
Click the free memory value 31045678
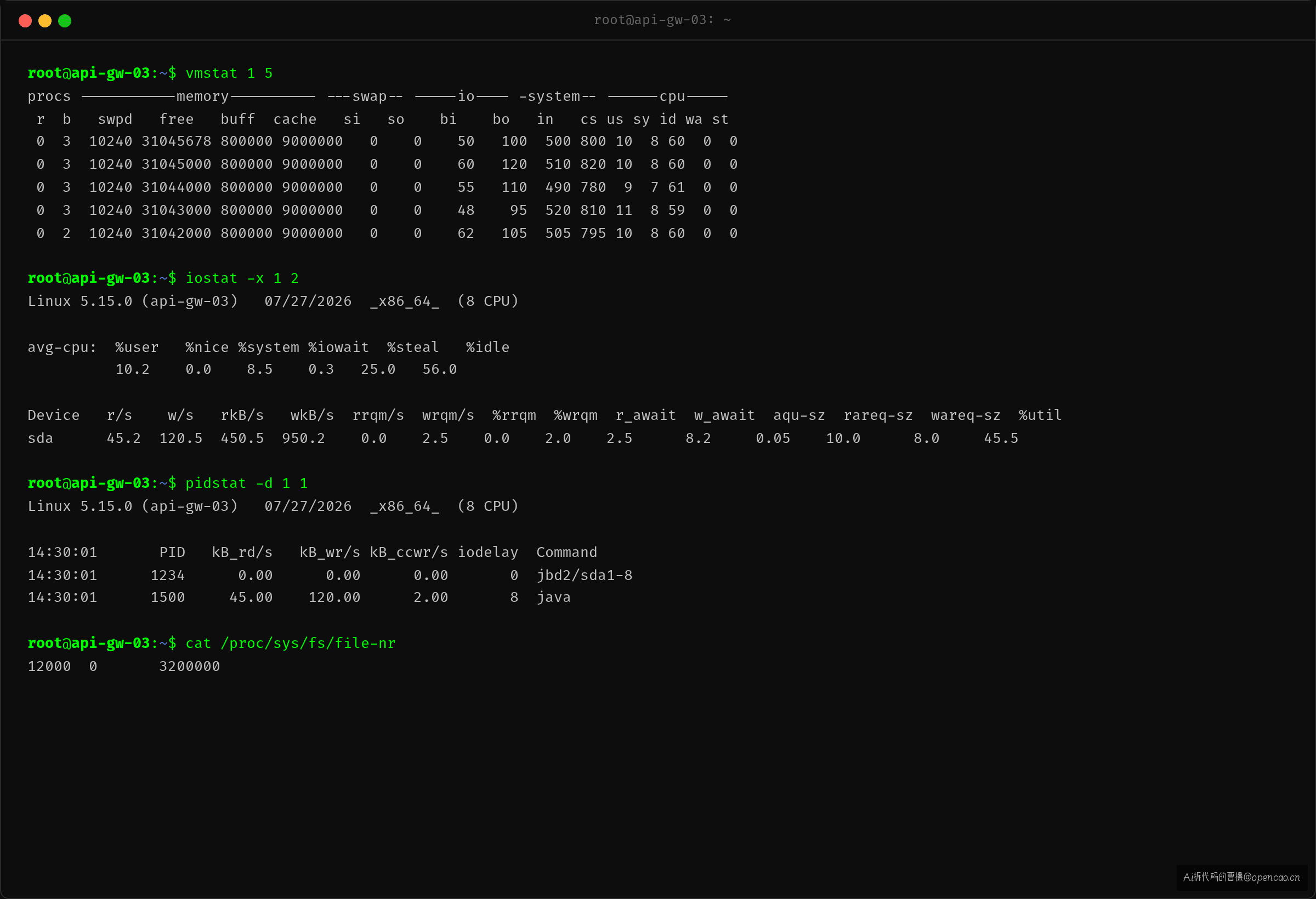click(x=176, y=141)
